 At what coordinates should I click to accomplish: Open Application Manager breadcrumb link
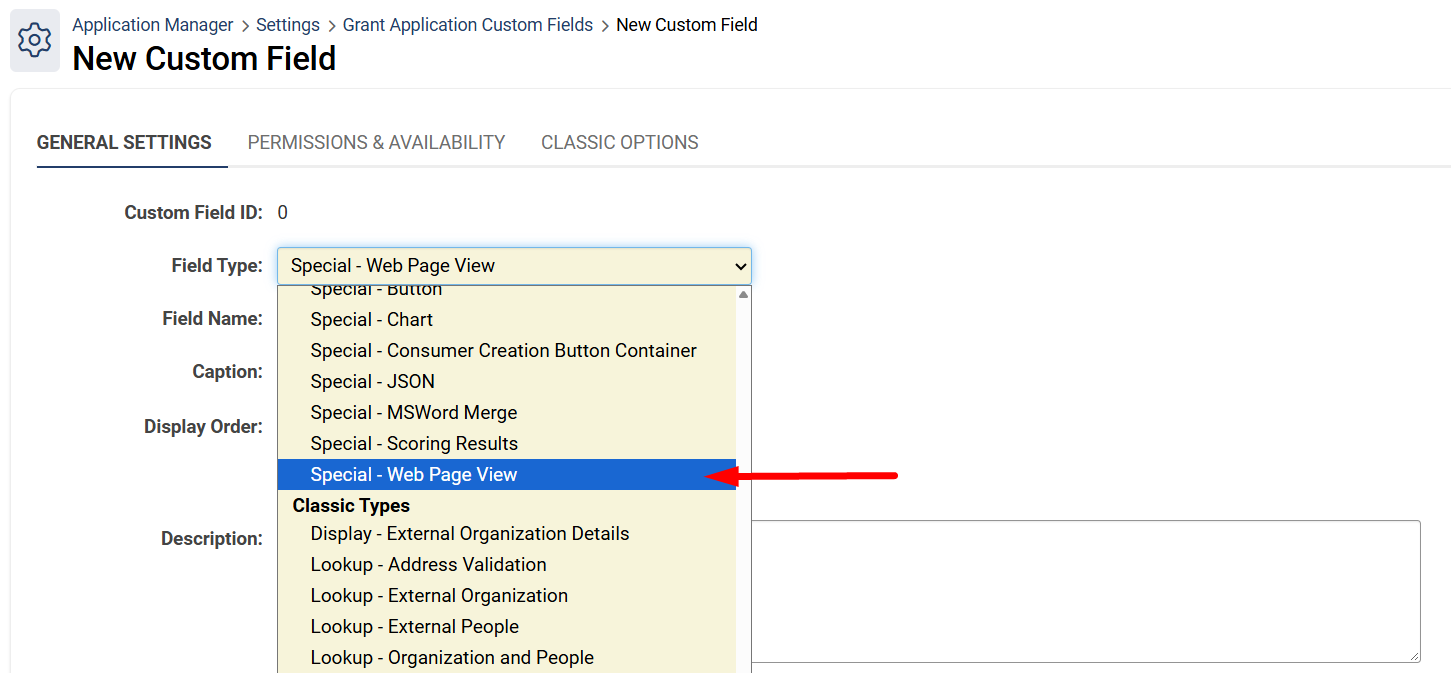pos(153,25)
